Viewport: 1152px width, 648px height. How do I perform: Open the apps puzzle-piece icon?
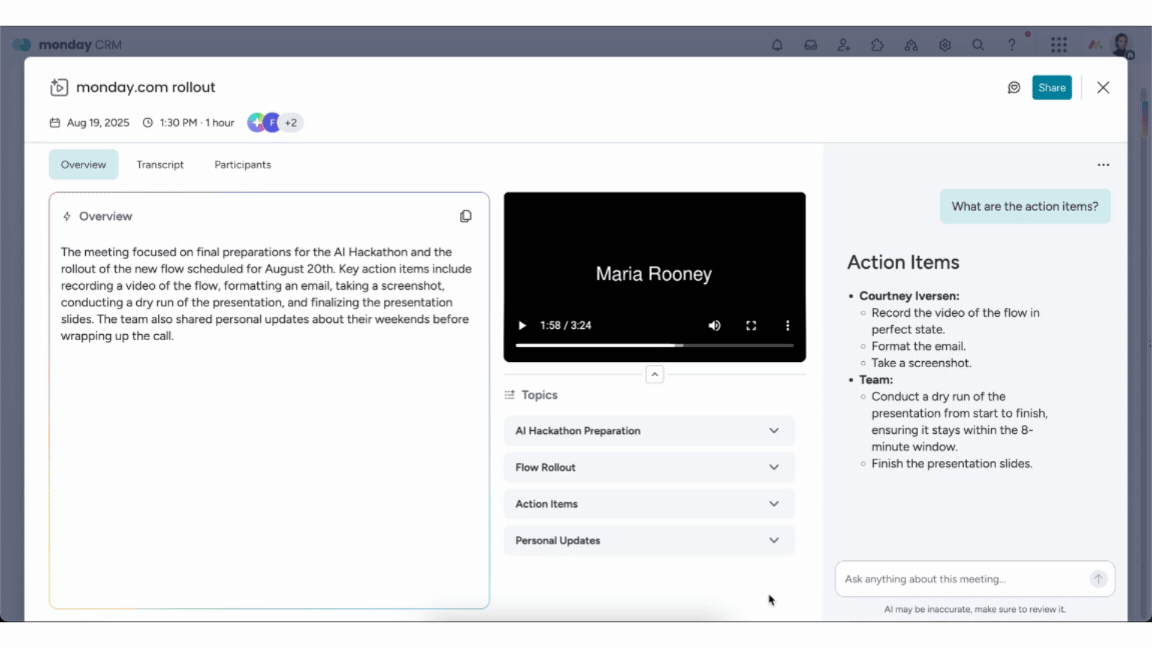(877, 45)
